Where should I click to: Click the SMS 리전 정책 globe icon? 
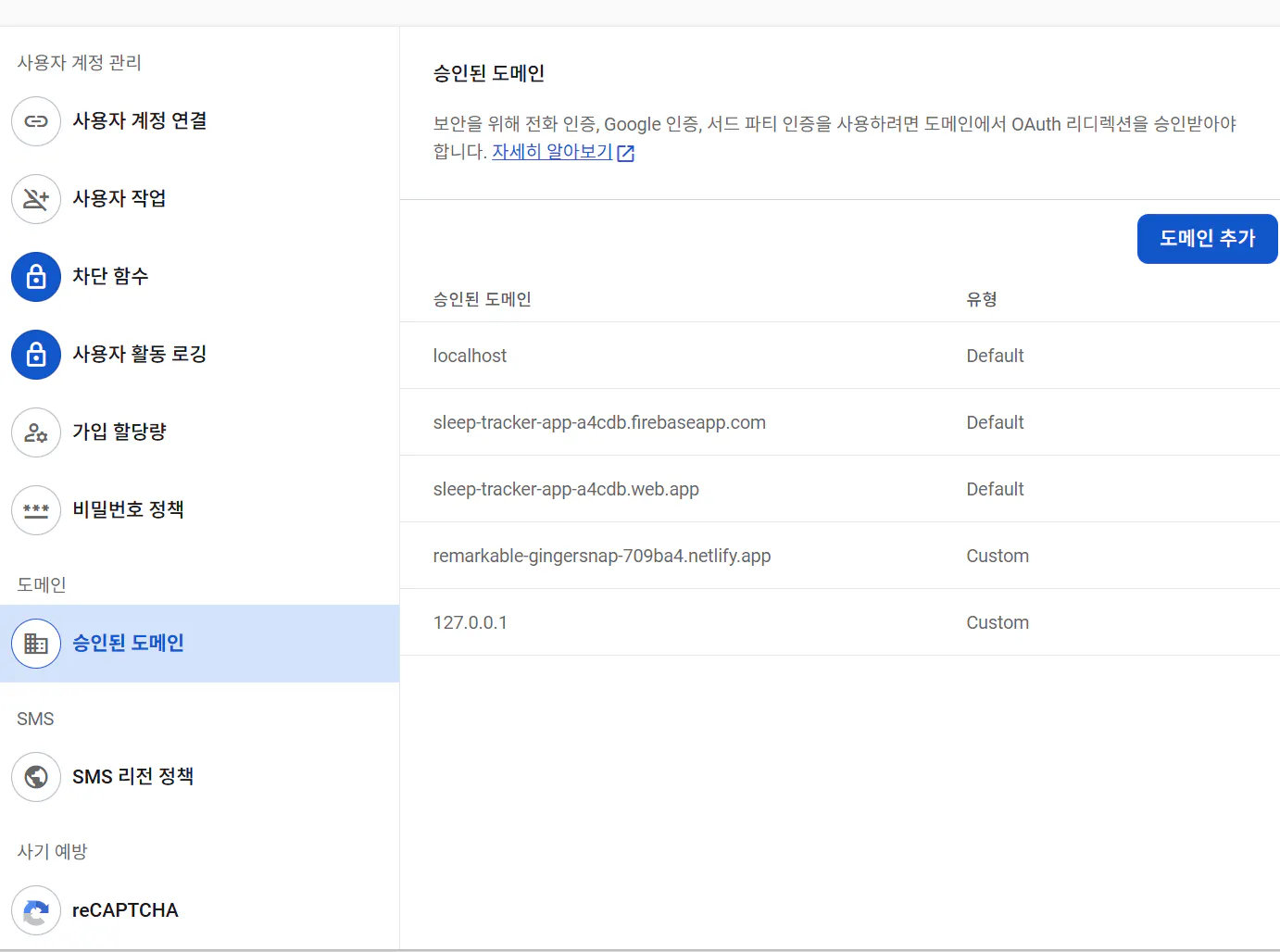(x=35, y=777)
